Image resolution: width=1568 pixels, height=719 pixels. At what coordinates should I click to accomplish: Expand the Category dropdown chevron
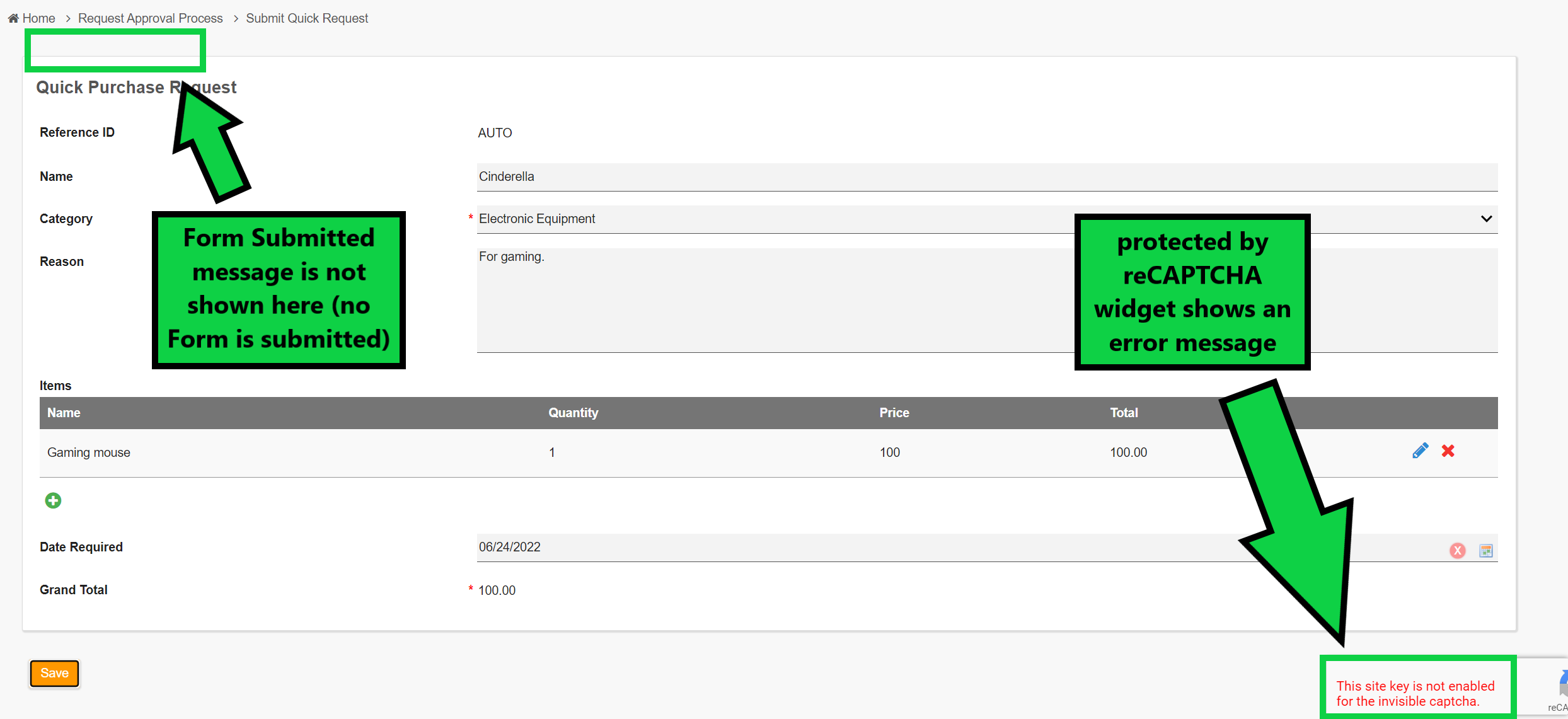(1486, 219)
